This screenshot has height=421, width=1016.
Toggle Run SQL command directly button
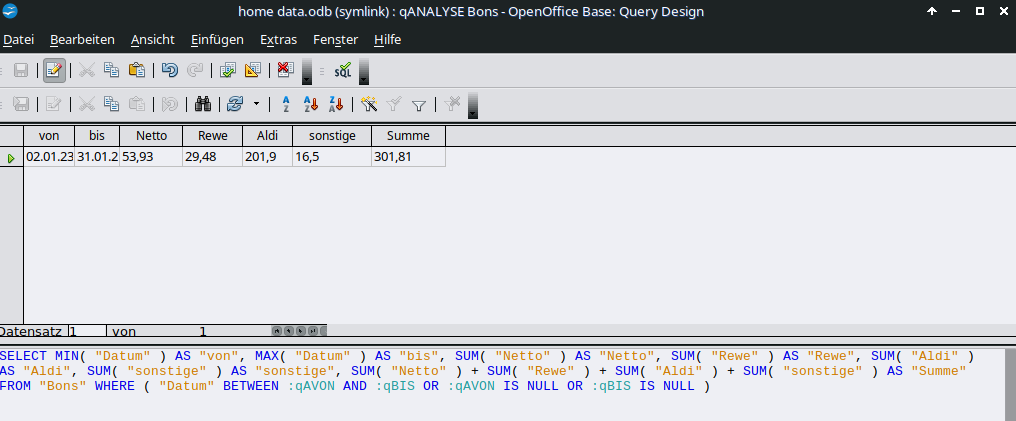tap(342, 71)
